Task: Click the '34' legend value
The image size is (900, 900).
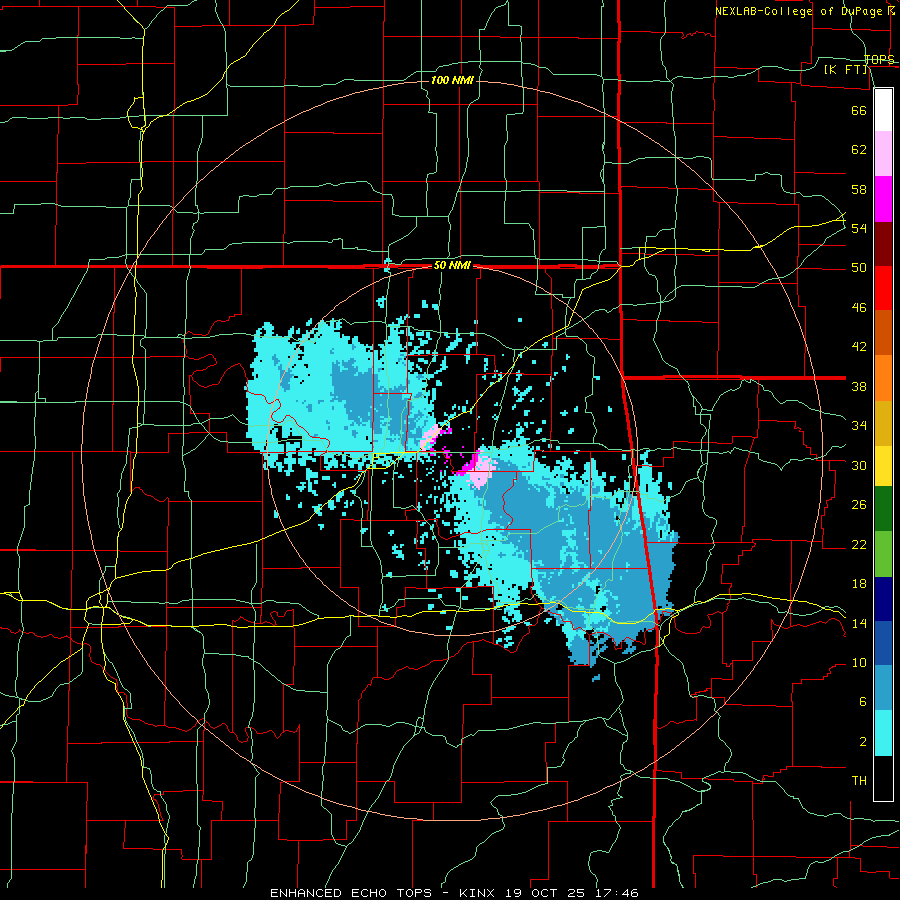Action: point(859,426)
